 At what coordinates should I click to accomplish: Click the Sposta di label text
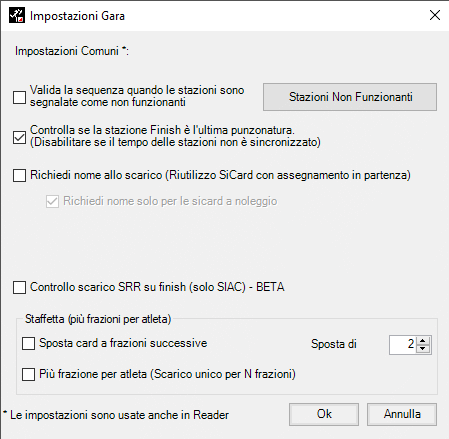click(x=334, y=344)
